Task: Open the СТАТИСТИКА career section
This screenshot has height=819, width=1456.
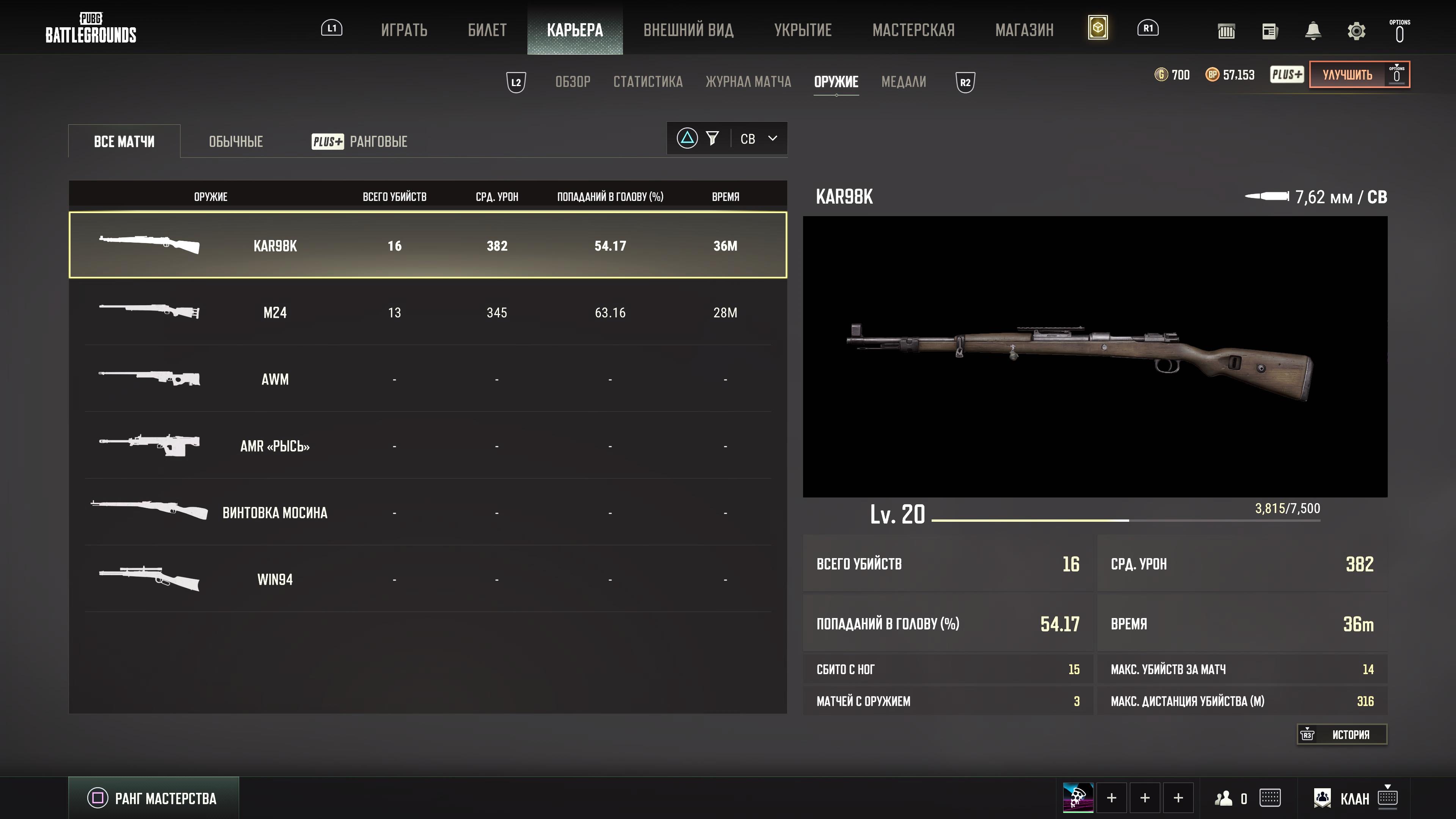Action: (x=648, y=82)
